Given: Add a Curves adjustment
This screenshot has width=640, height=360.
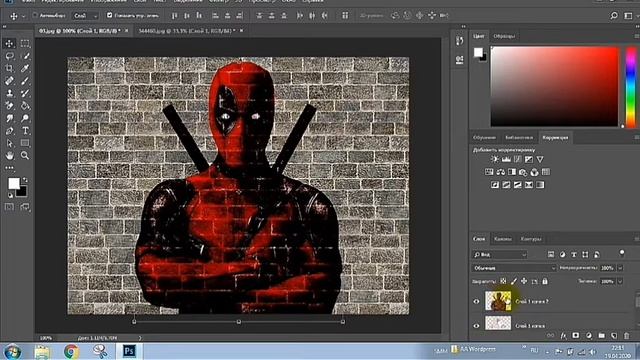Looking at the screenshot, I should pos(518,159).
